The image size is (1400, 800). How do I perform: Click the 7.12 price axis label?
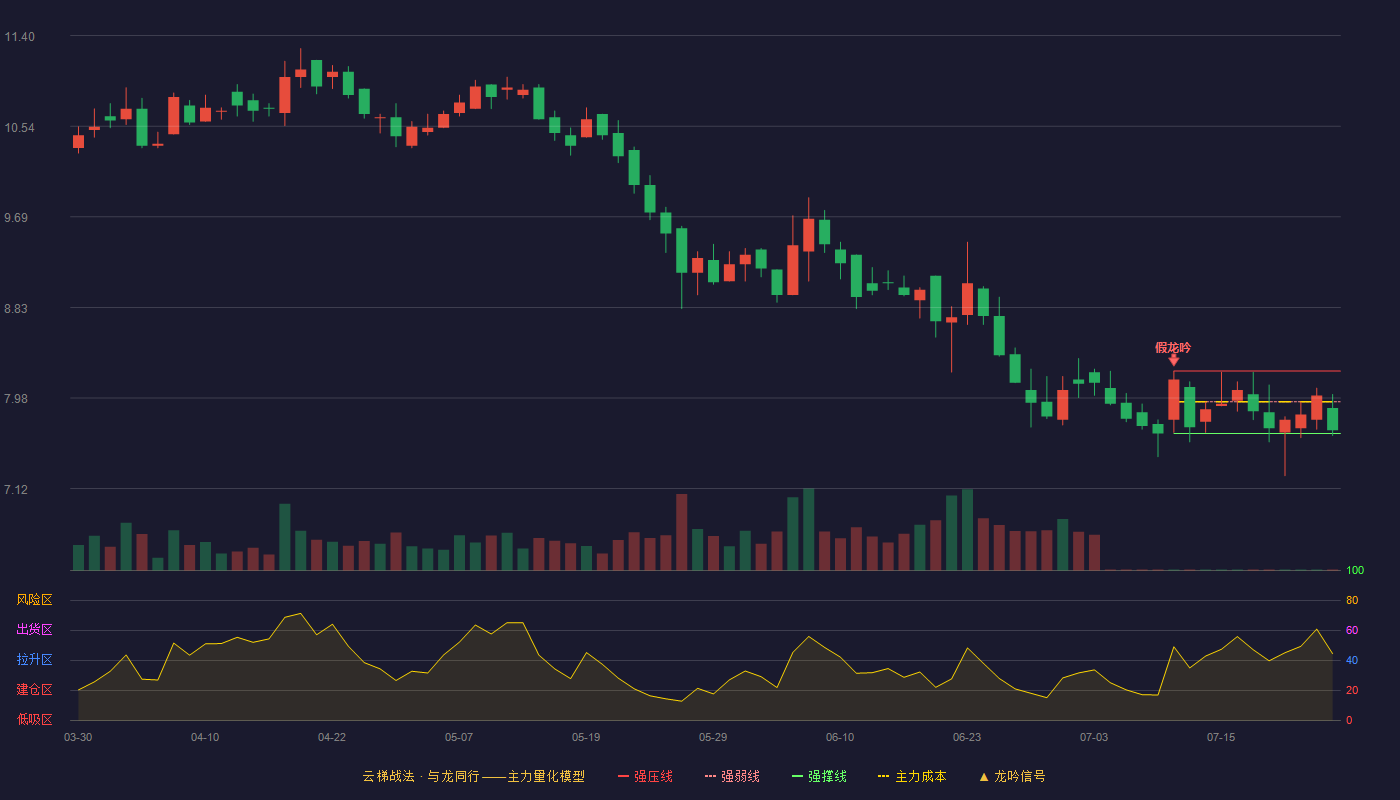coord(16,490)
